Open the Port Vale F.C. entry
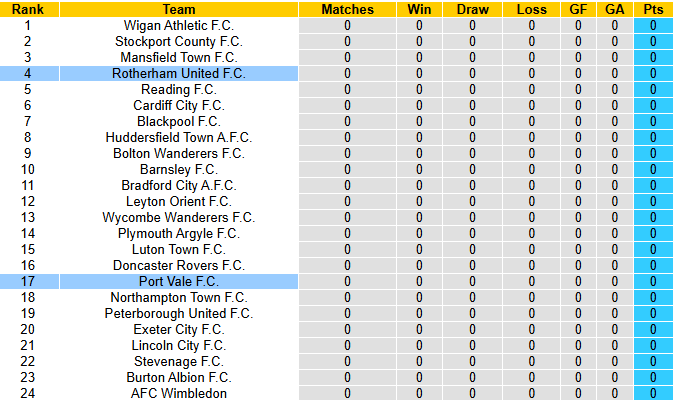The image size is (673, 400). [x=179, y=281]
